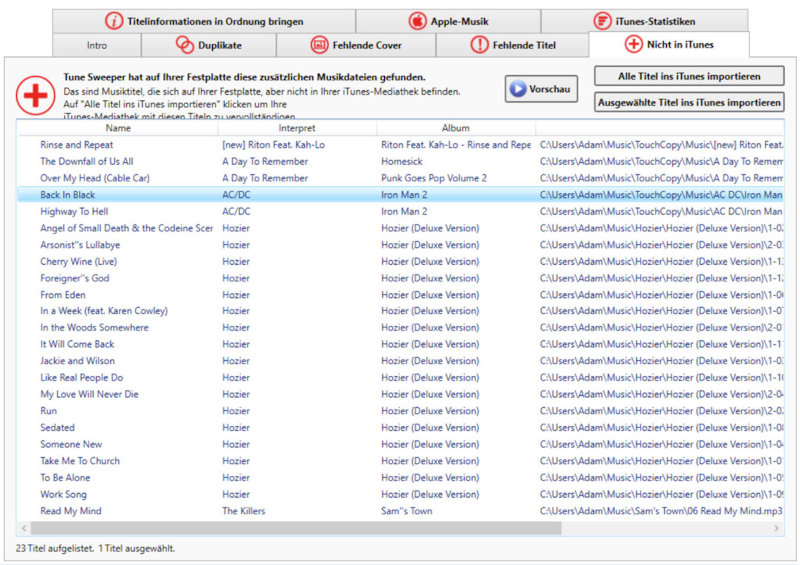Click the Fehlende Titel exclamation icon
This screenshot has width=800, height=565.
(x=479, y=45)
